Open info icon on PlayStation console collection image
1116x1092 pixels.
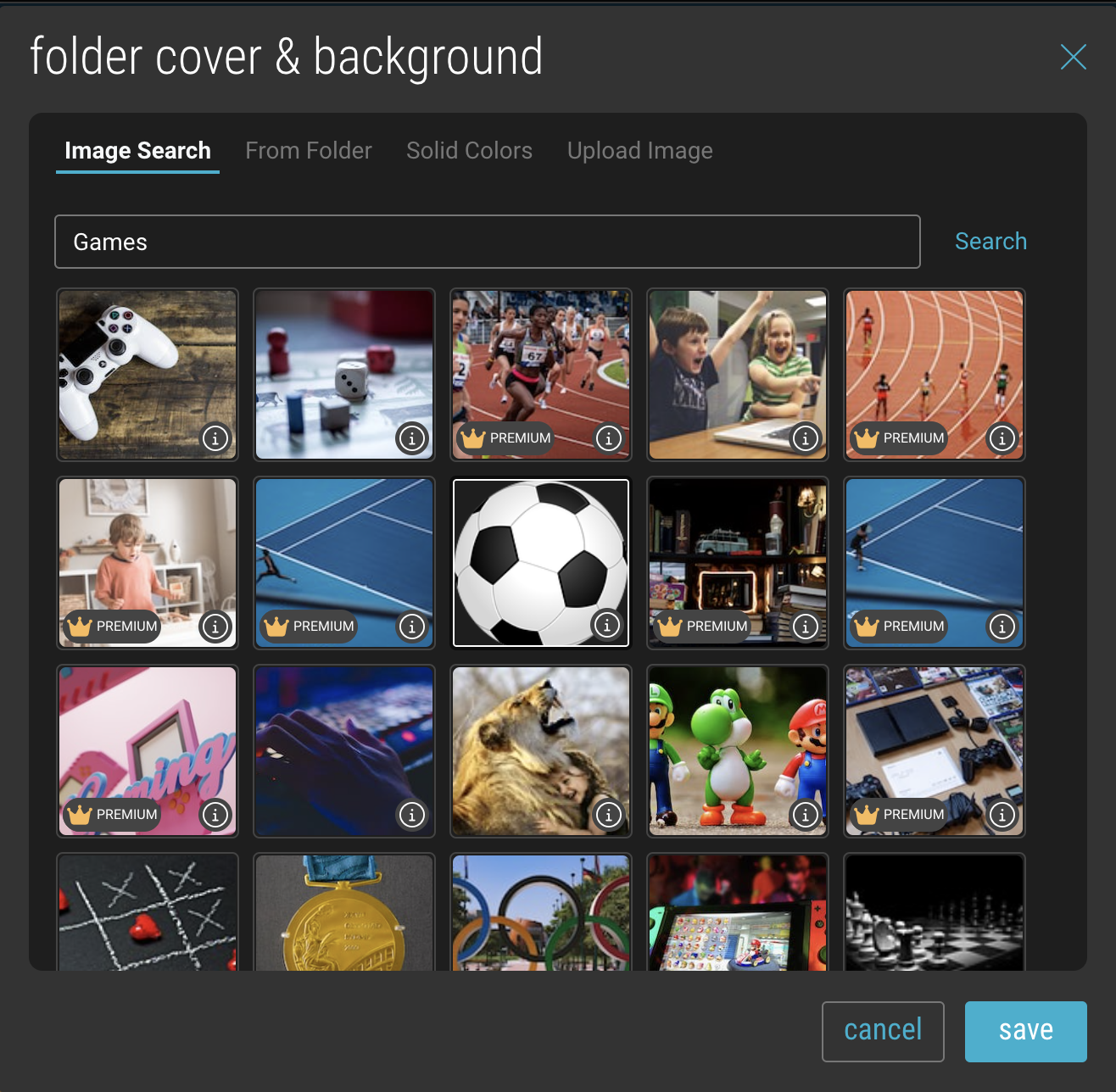tap(1002, 815)
